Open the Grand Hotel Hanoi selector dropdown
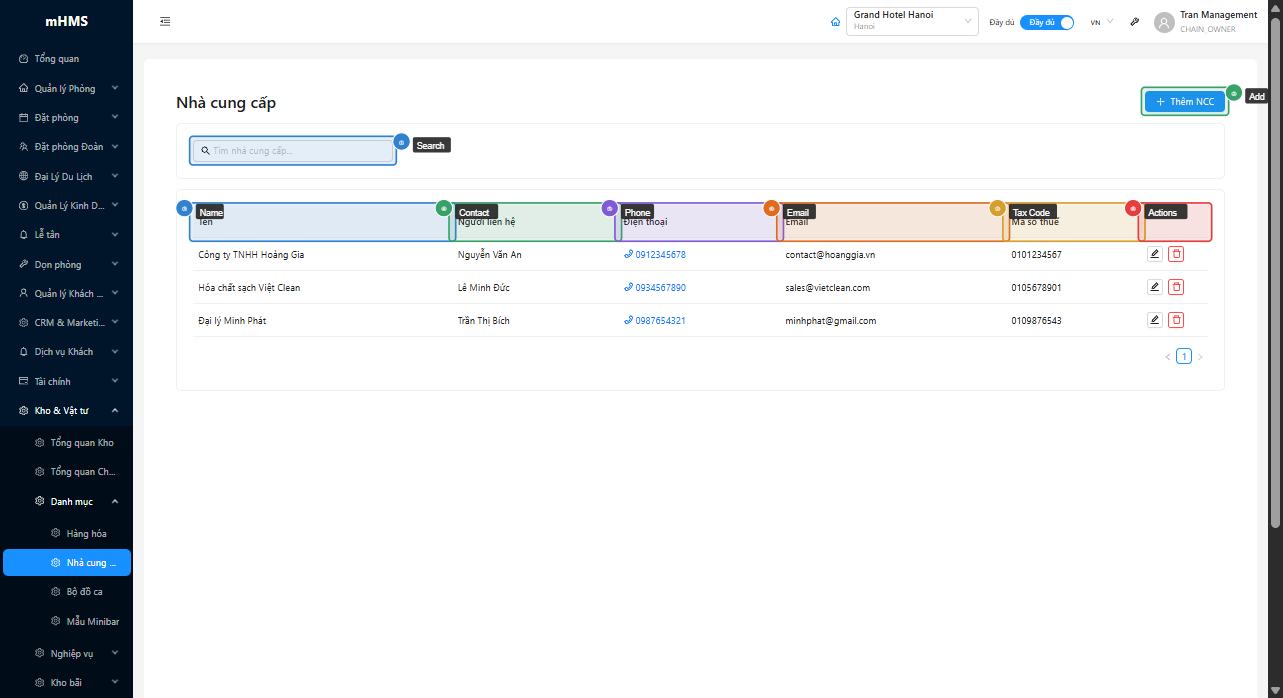This screenshot has width=1283, height=698. pos(911,21)
